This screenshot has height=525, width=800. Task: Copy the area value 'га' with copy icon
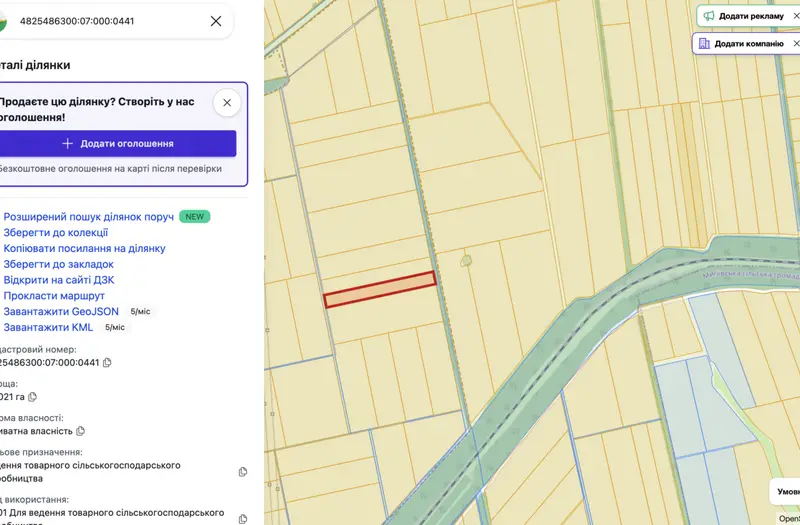coord(33,397)
